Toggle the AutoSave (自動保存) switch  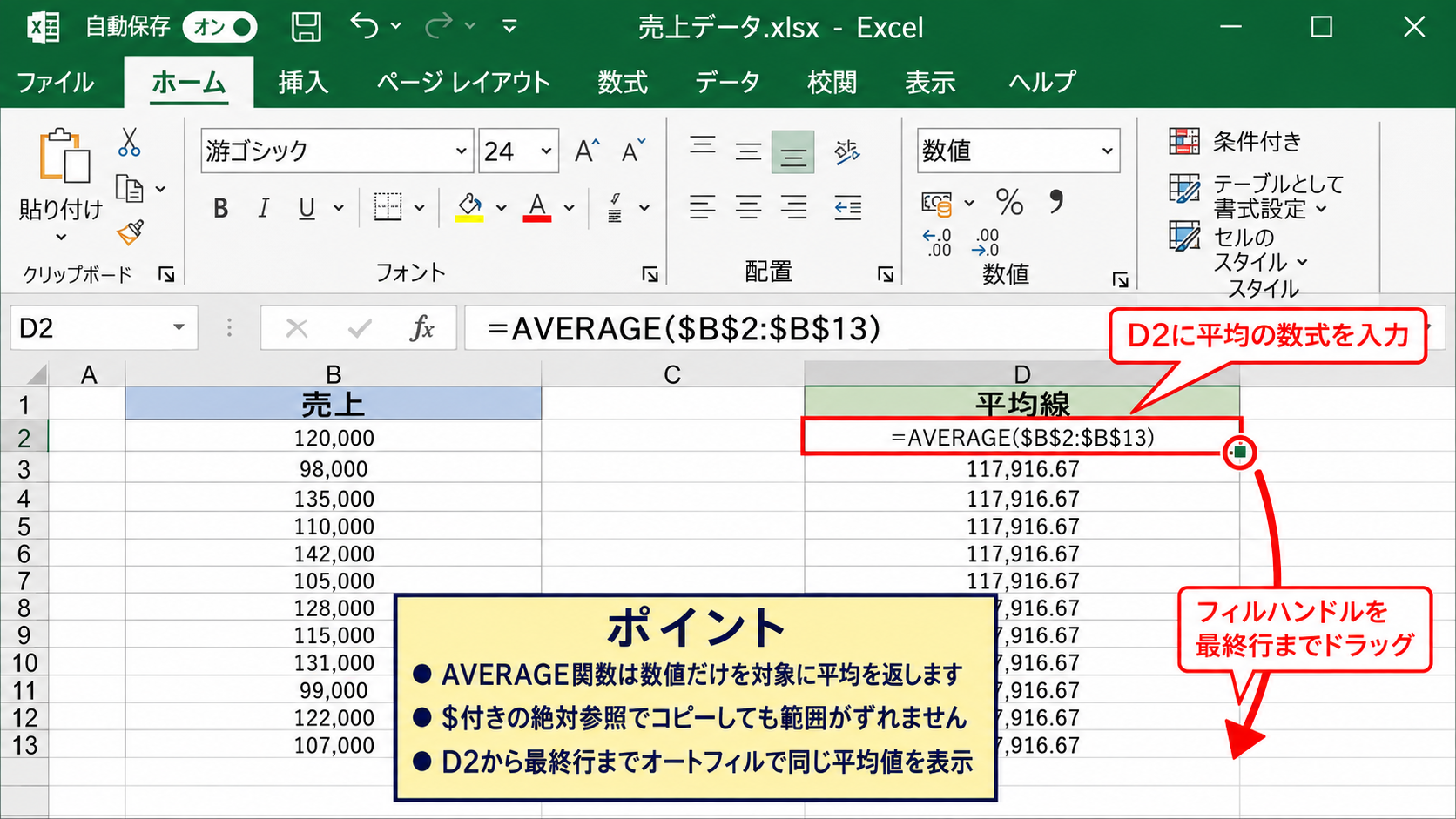(x=219, y=28)
